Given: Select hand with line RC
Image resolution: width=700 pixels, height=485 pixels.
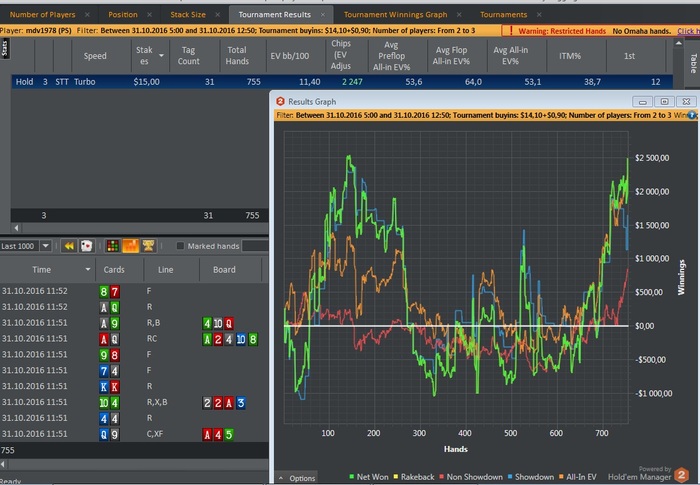Looking at the screenshot, I should coord(134,339).
